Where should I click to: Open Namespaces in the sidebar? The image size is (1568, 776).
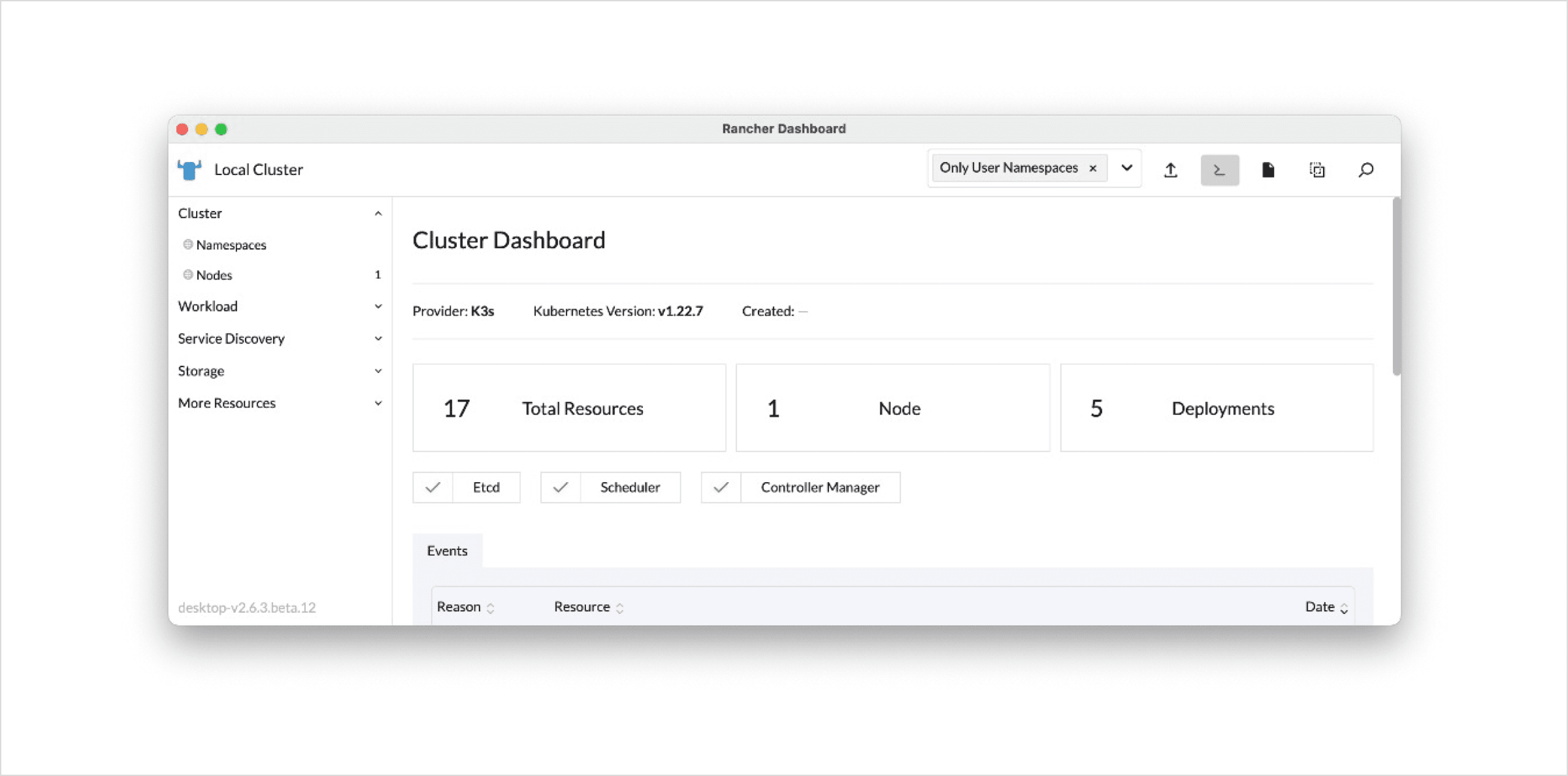click(x=231, y=245)
